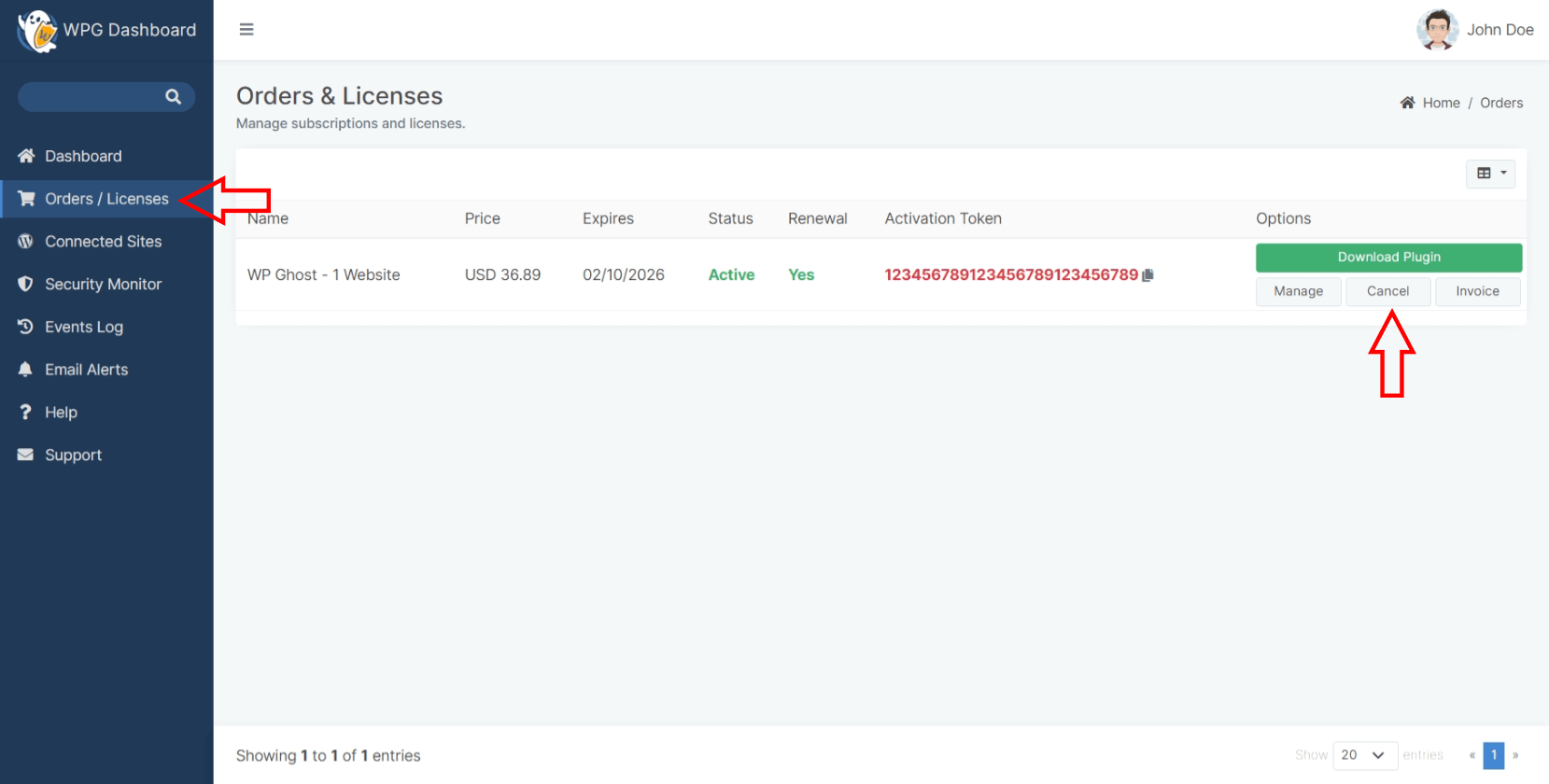The width and height of the screenshot is (1549, 784).
Task: Click the Cancel subscription button
Action: click(1387, 291)
